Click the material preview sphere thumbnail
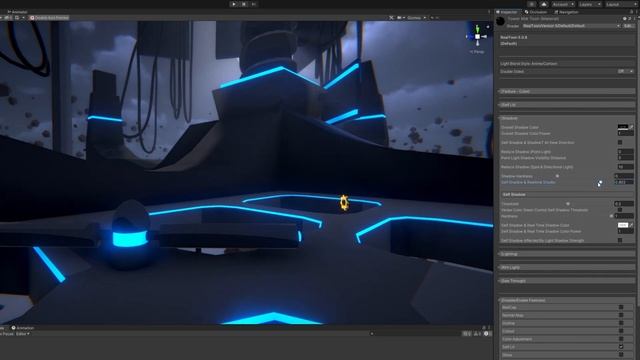The width and height of the screenshot is (640, 360). click(x=501, y=22)
